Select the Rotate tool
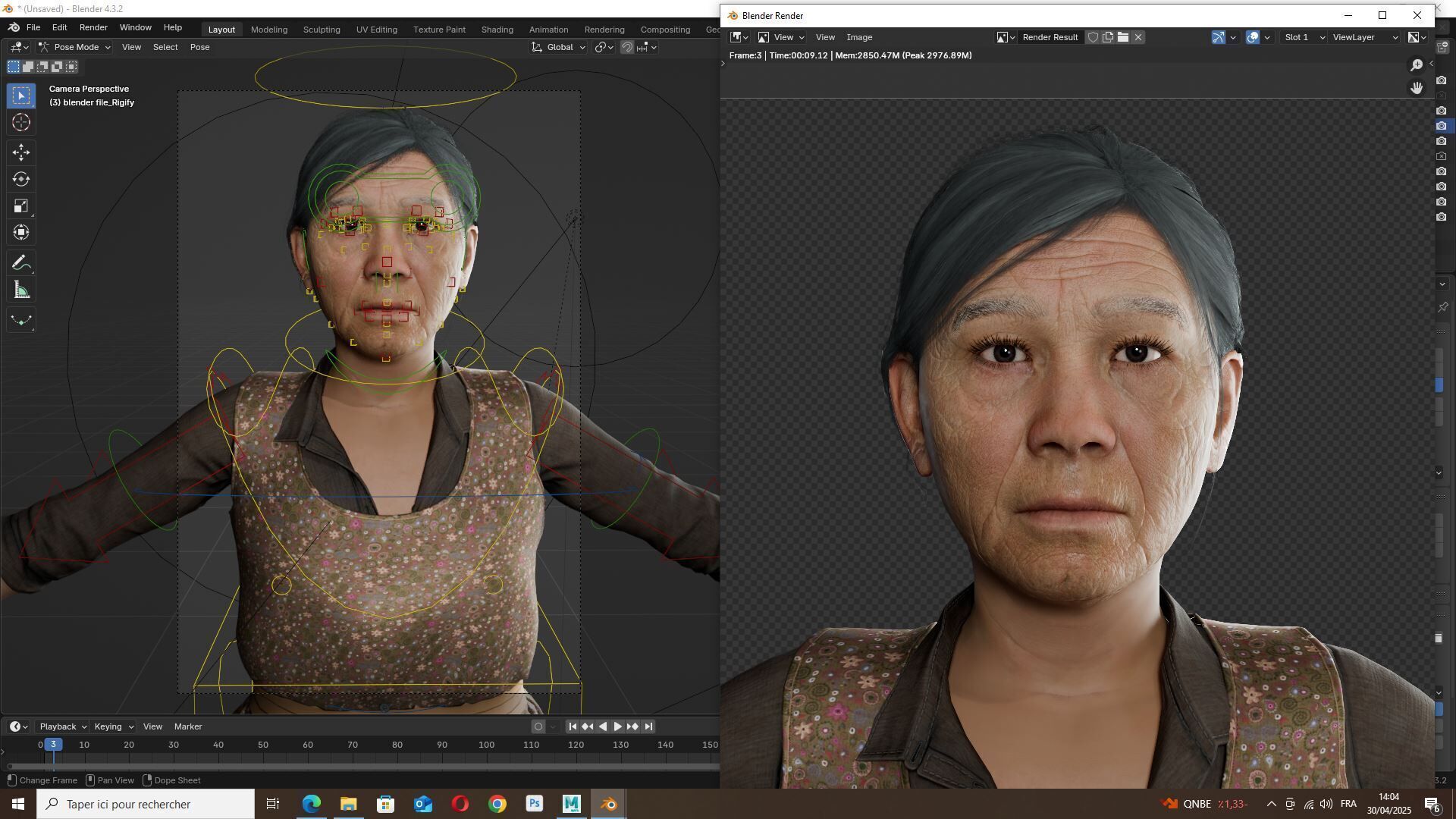The width and height of the screenshot is (1456, 819). coord(21,180)
